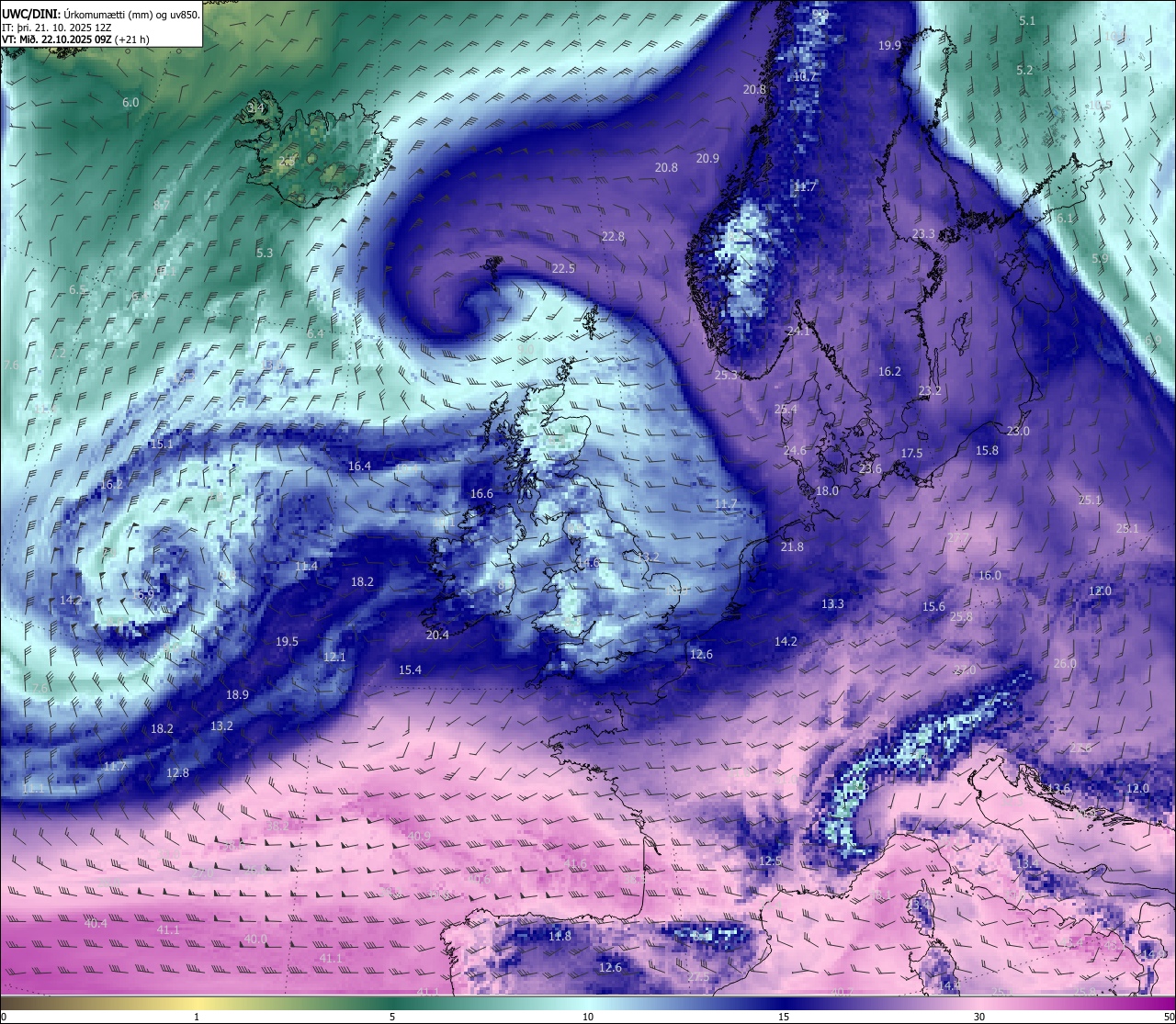Click the 6.0 value west of Iceland
This screenshot has width=1176, height=1024.
[x=130, y=103]
